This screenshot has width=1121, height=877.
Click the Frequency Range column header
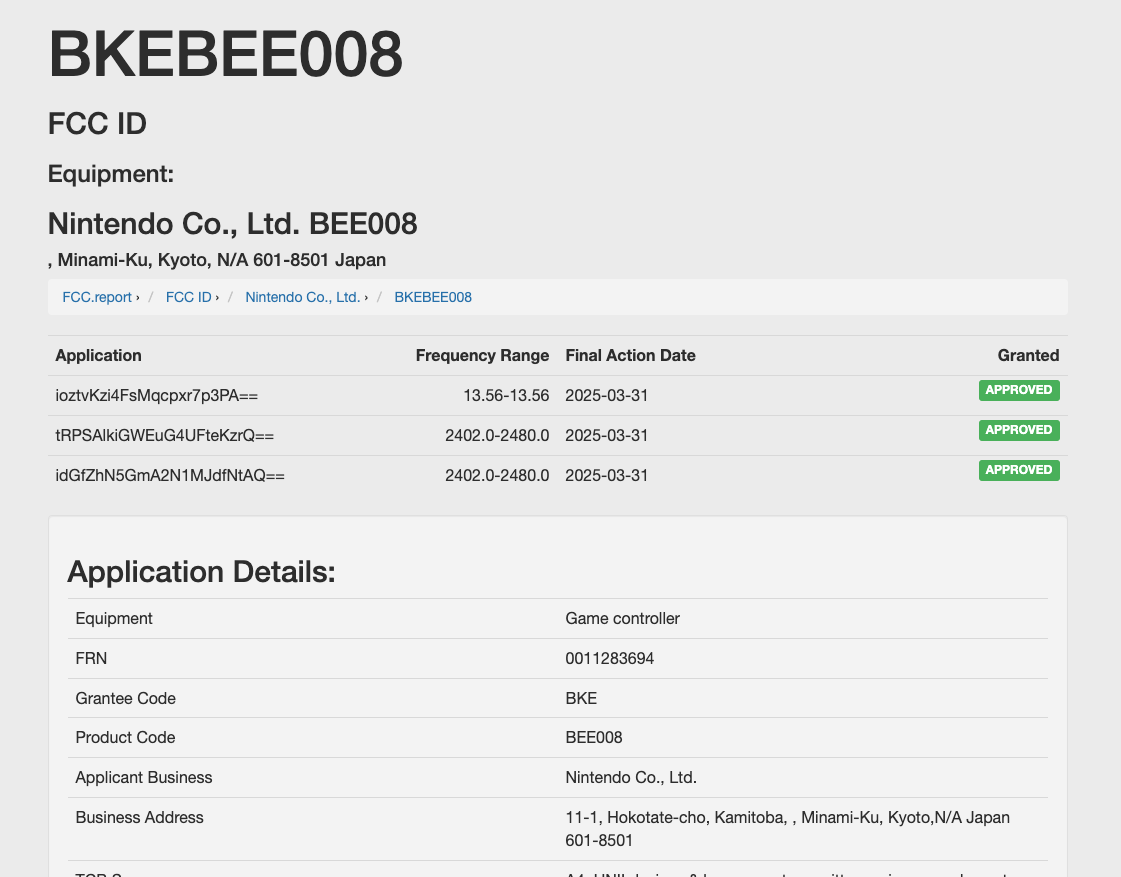click(482, 355)
